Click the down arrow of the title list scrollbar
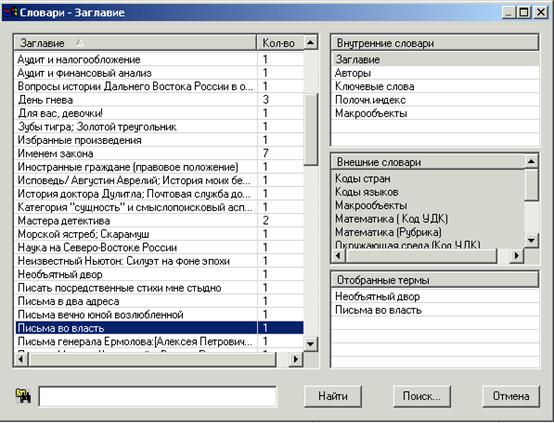Viewport: 554px width, 423px height. tap(311, 343)
